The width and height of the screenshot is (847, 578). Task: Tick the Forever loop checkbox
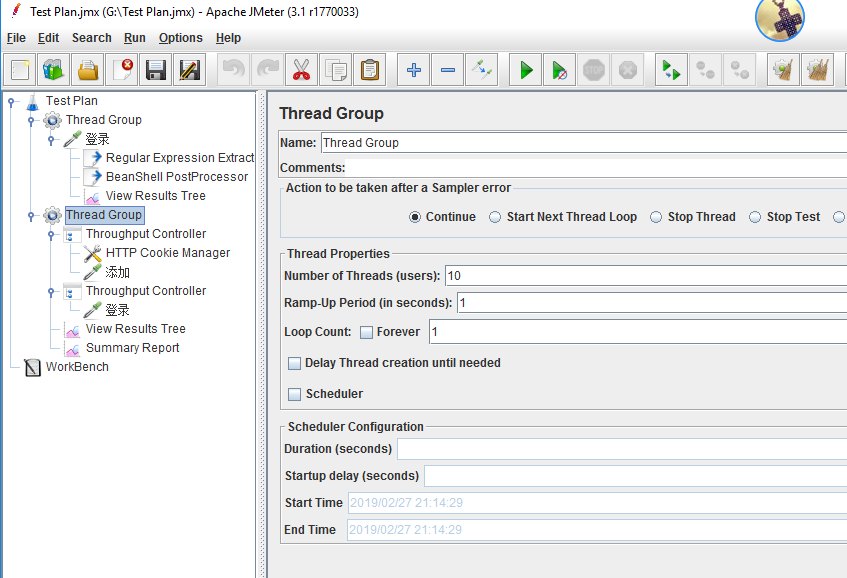(366, 332)
